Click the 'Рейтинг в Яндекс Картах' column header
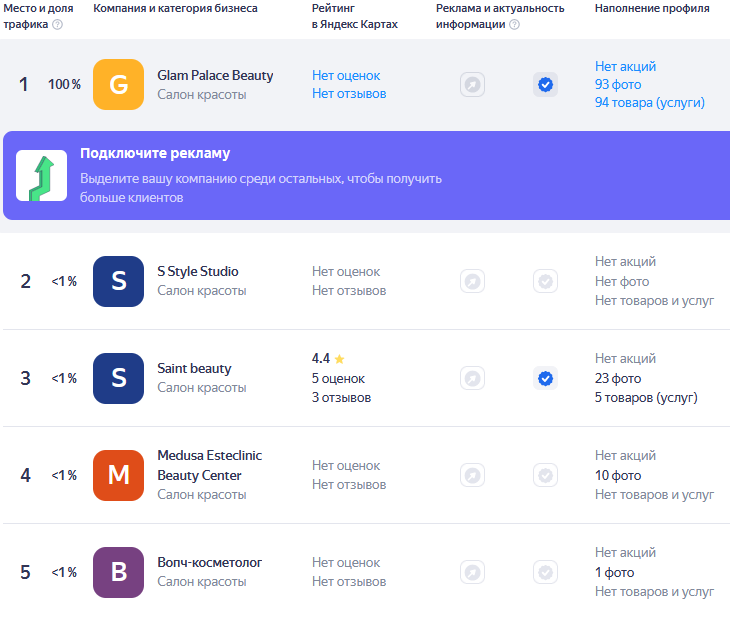 click(355, 16)
